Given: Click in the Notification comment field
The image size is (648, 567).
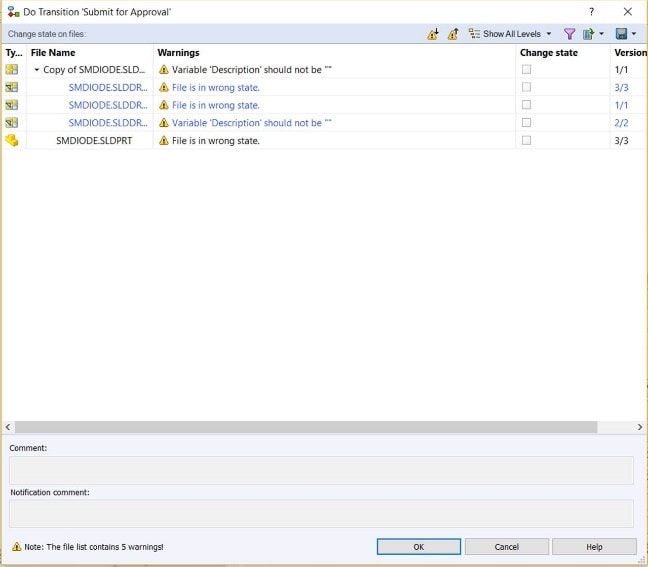Looking at the screenshot, I should coord(321,513).
